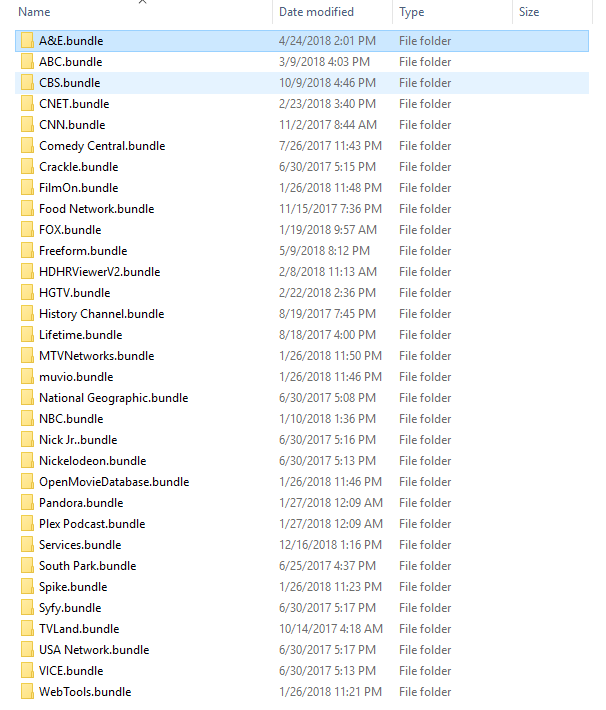The height and width of the screenshot is (710, 606).
Task: Click the Nick Jr..bundle folder icon
Action: [x=27, y=440]
